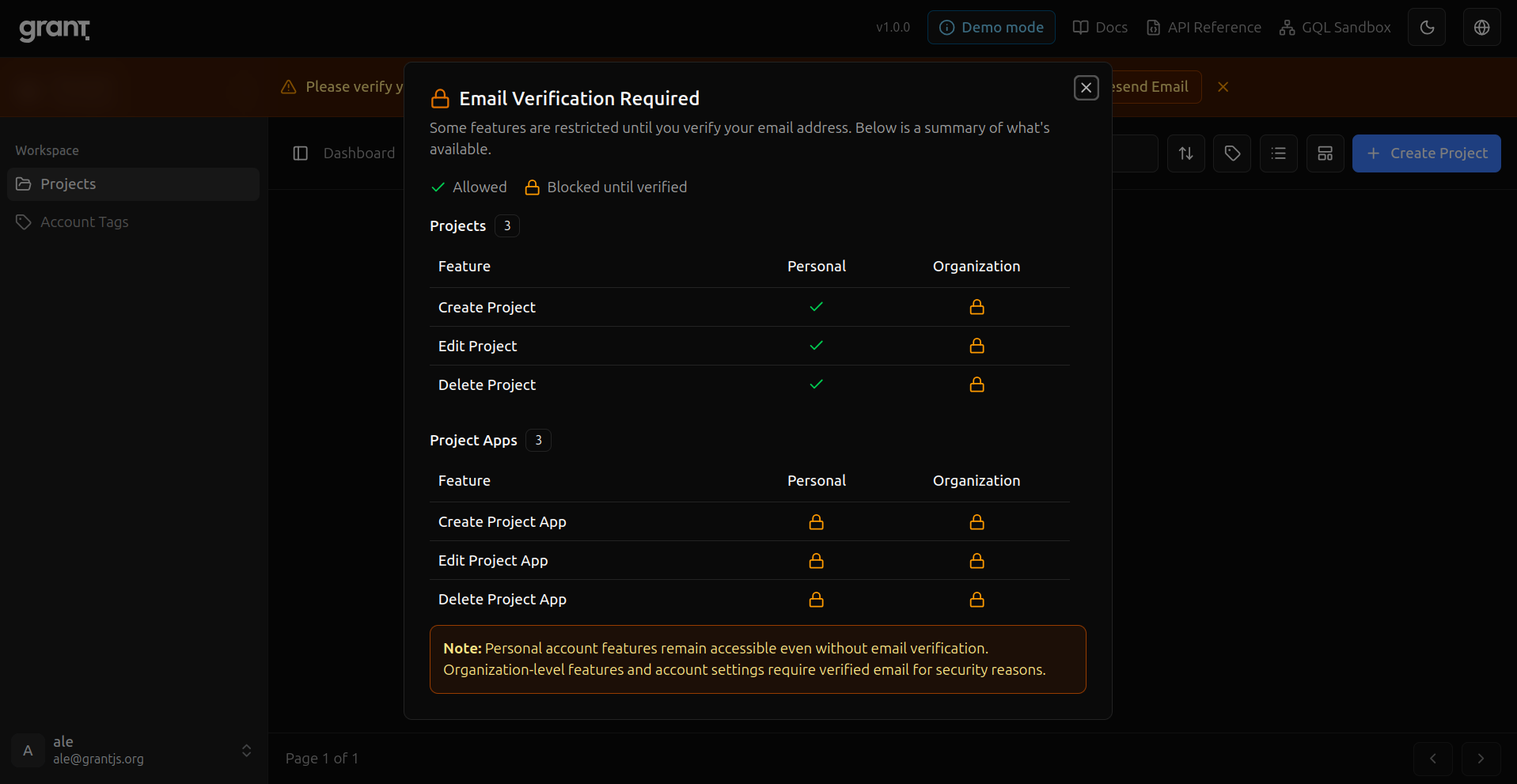Click the Create Project App row label
The image size is (1517, 784).
coord(503,522)
